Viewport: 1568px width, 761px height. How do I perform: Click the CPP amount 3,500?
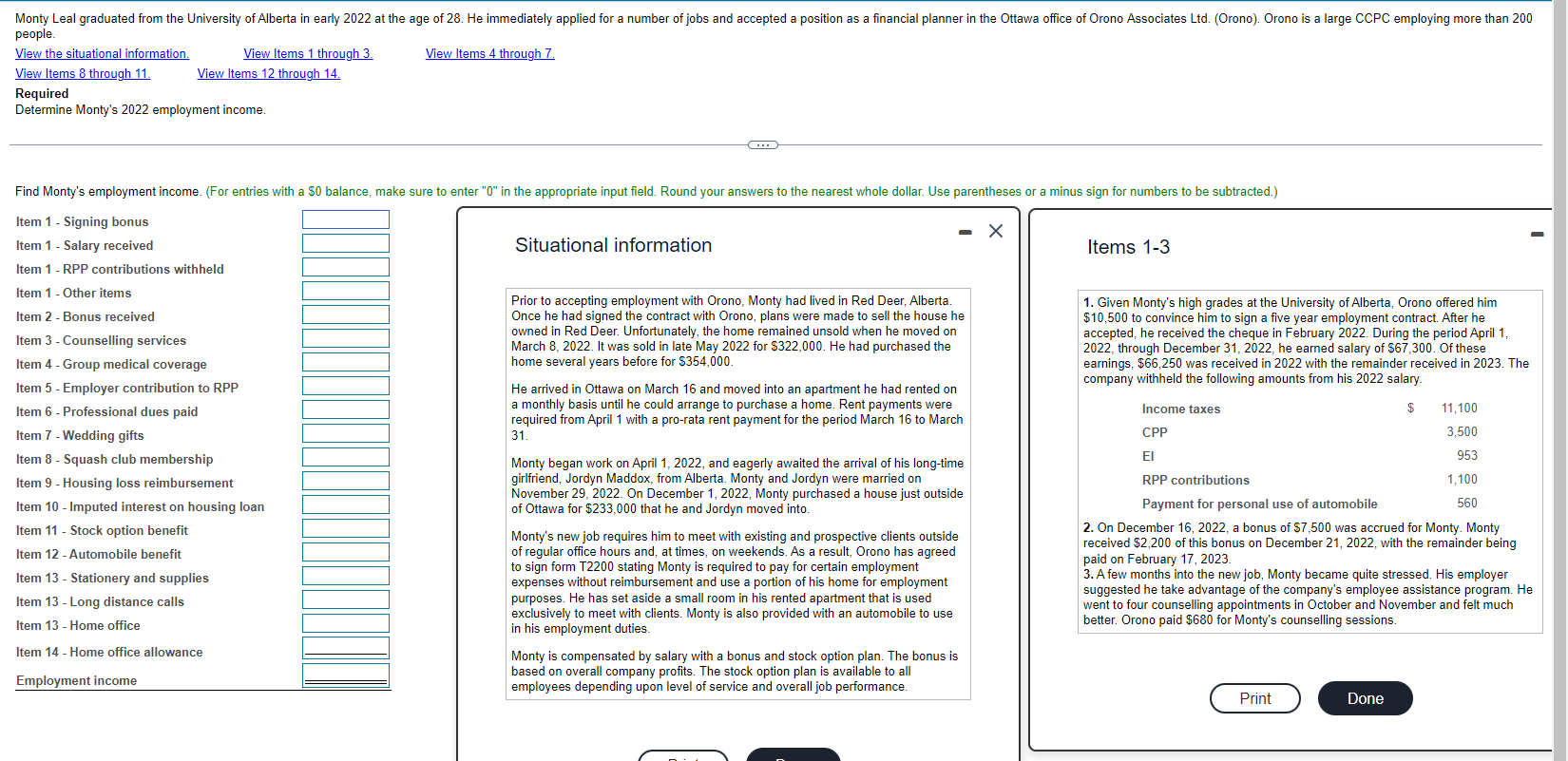coord(1462,432)
